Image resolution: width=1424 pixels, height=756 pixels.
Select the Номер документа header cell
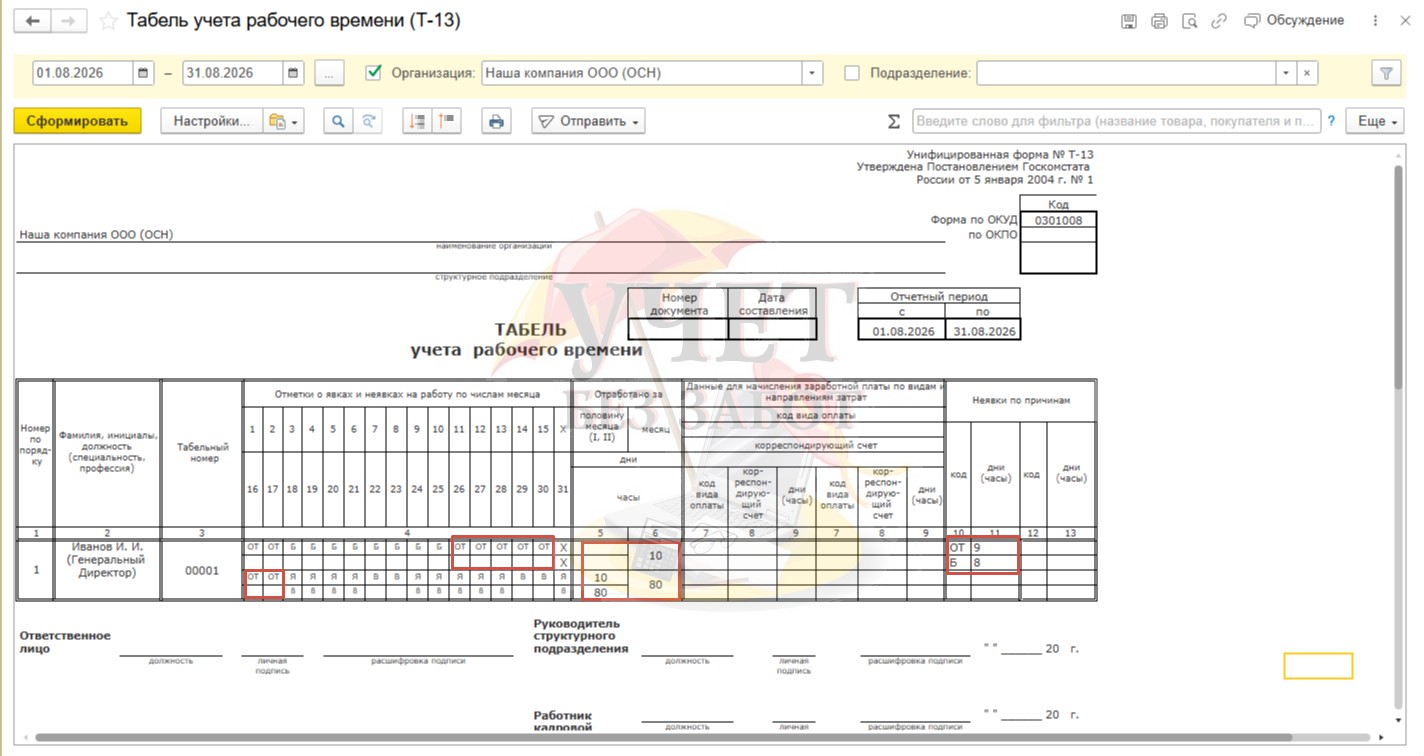(x=678, y=304)
